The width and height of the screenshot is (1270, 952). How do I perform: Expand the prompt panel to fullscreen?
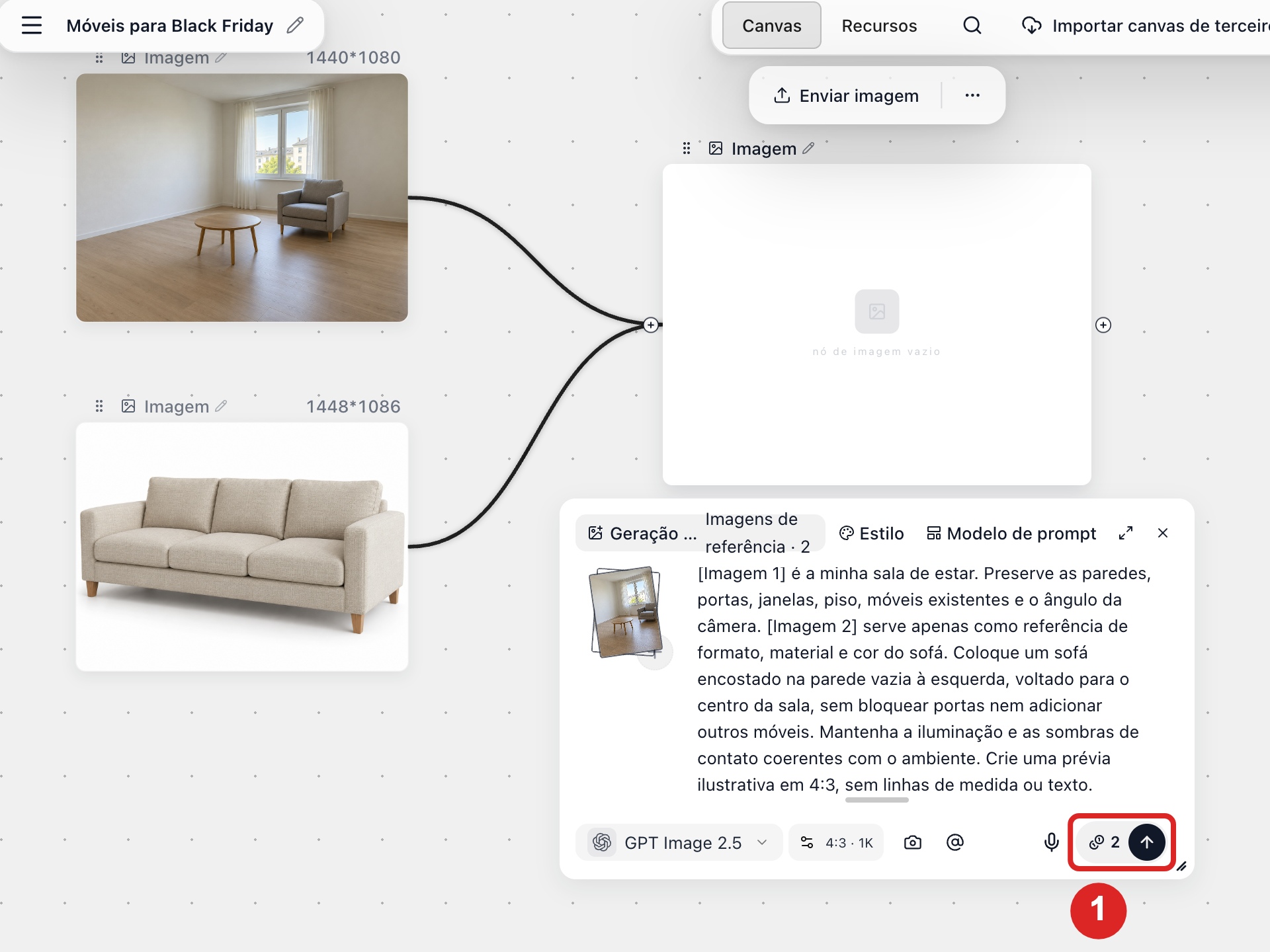coord(1126,533)
